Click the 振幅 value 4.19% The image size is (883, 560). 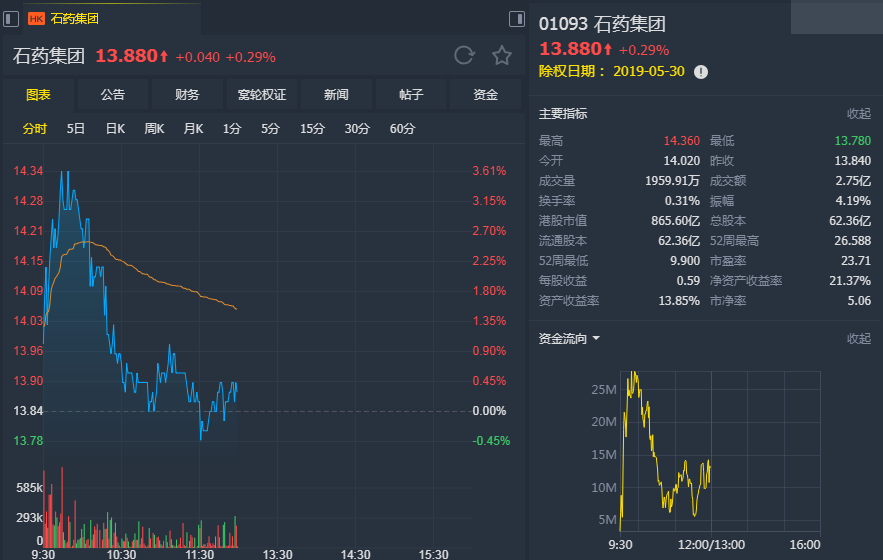(x=853, y=201)
